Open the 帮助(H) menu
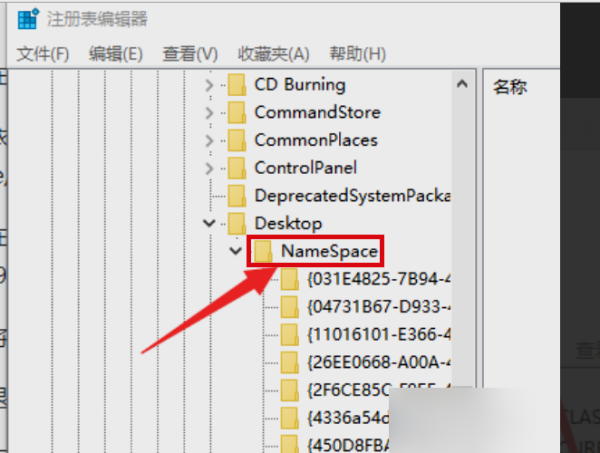 click(x=357, y=54)
